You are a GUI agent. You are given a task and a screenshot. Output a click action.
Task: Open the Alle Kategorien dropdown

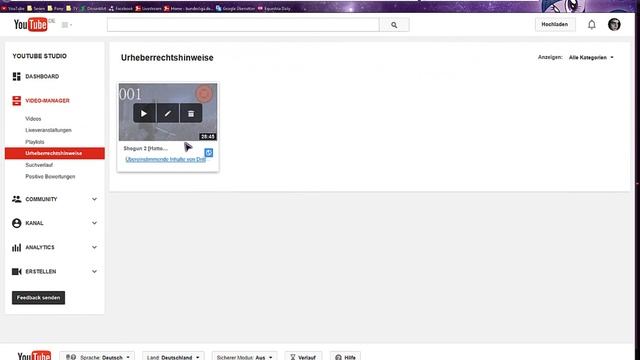(591, 58)
